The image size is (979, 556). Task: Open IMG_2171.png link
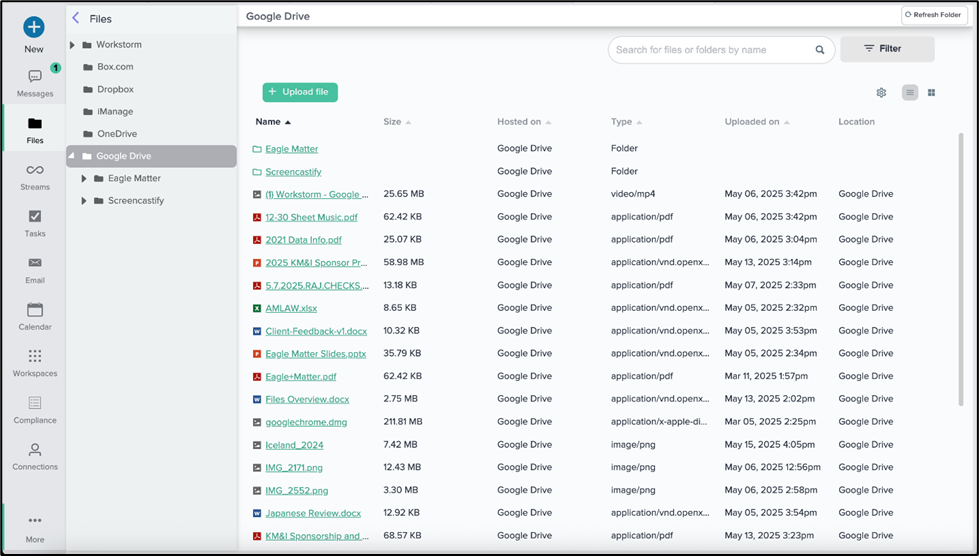click(294, 467)
